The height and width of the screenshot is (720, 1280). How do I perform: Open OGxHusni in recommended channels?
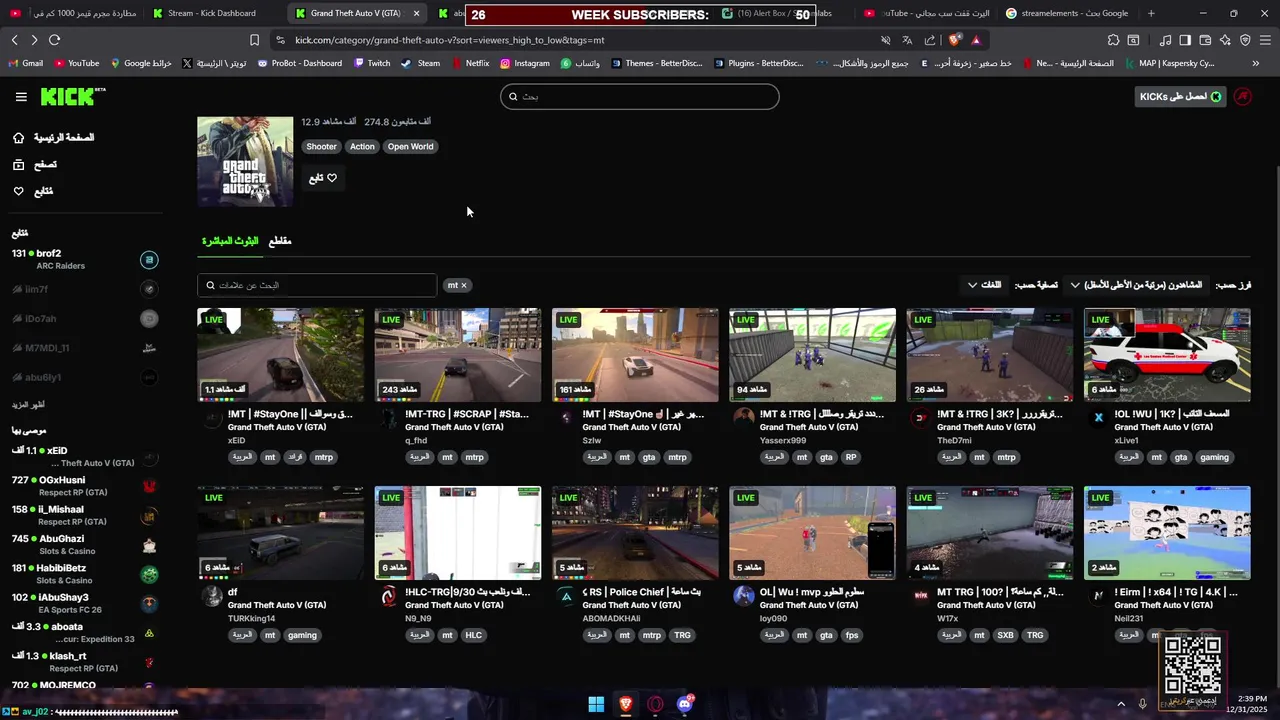pos(85,486)
